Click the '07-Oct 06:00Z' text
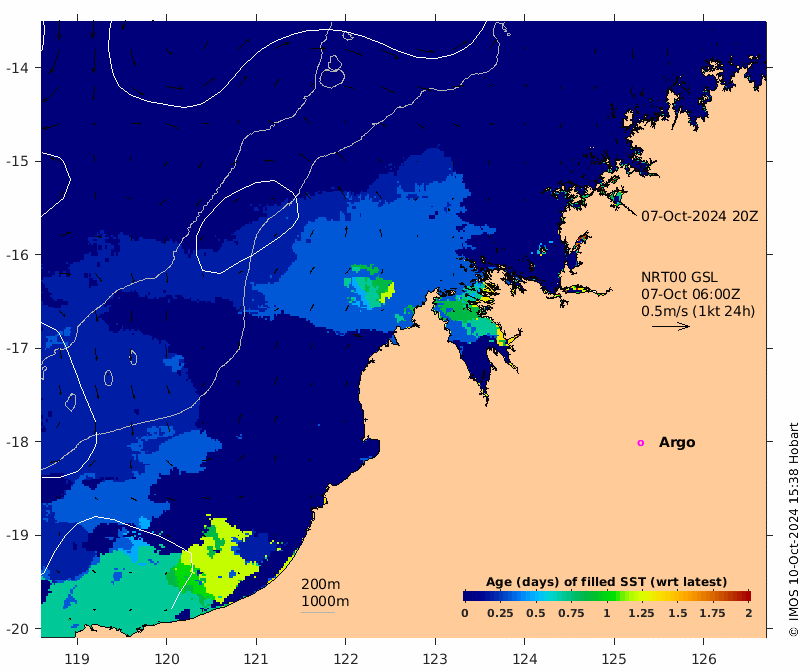 coord(690,294)
